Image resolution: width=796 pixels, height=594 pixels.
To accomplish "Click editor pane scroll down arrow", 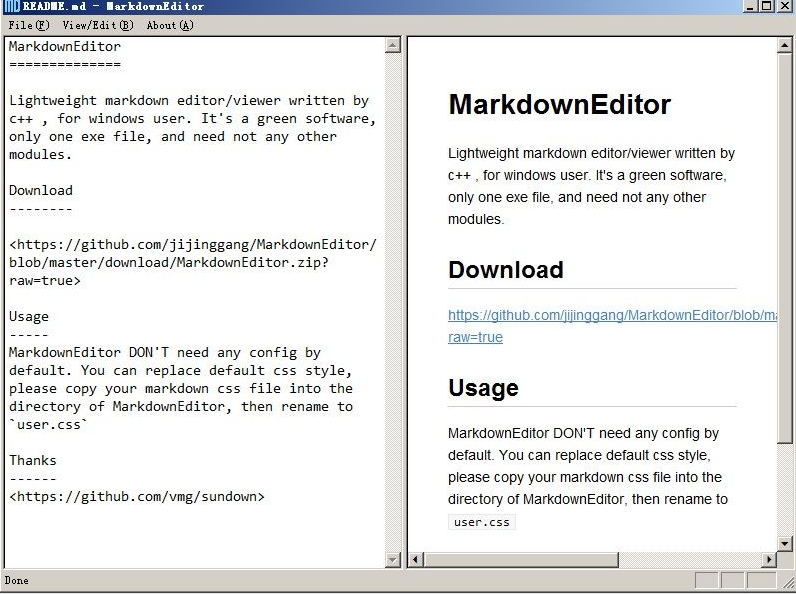I will coord(393,559).
